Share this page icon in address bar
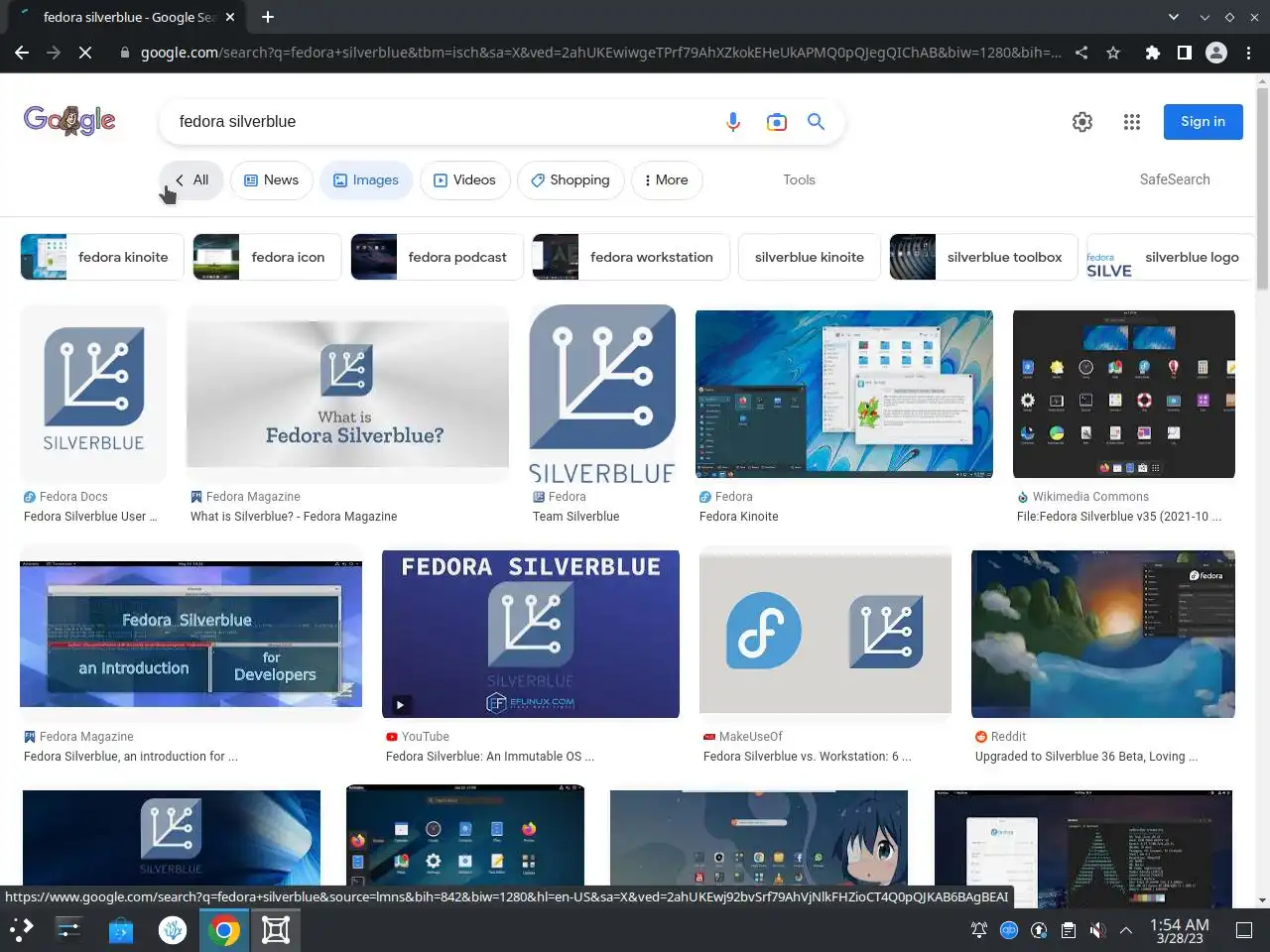Viewport: 1270px width, 952px height. click(x=1081, y=53)
